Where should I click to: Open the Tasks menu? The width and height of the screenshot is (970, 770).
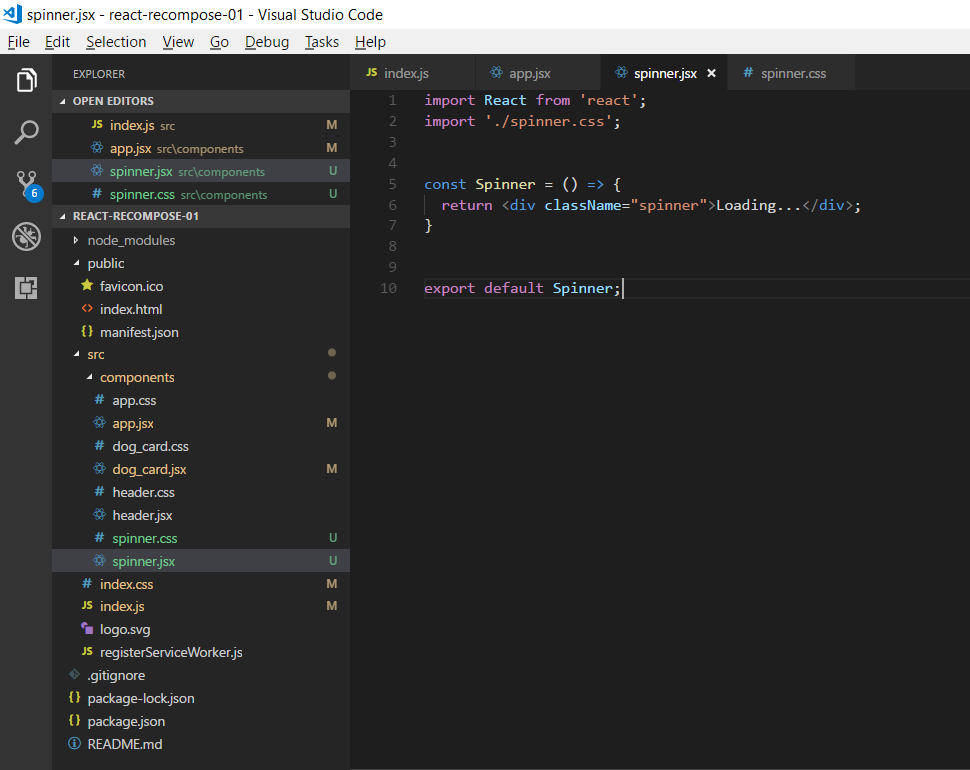(x=320, y=42)
